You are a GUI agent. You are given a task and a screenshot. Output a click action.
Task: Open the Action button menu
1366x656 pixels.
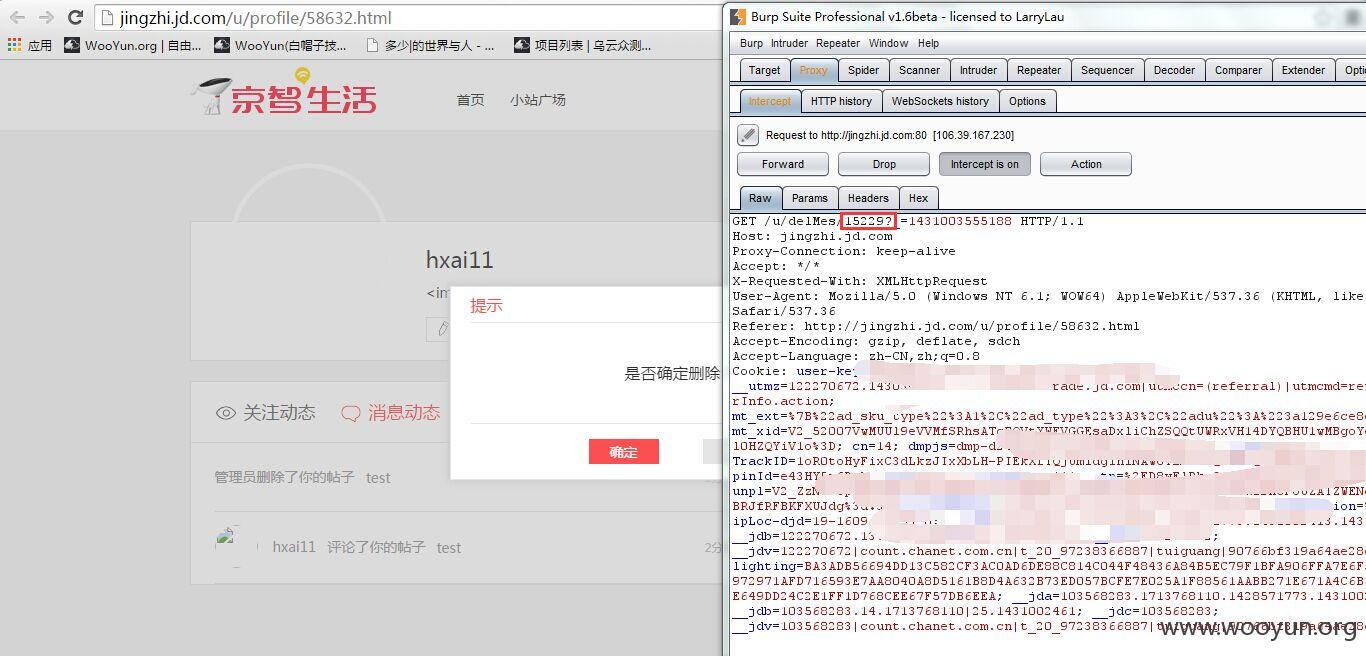(1086, 164)
